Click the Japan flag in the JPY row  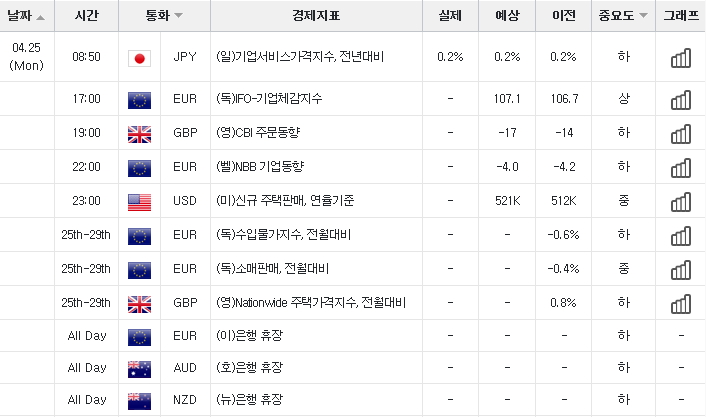click(140, 58)
